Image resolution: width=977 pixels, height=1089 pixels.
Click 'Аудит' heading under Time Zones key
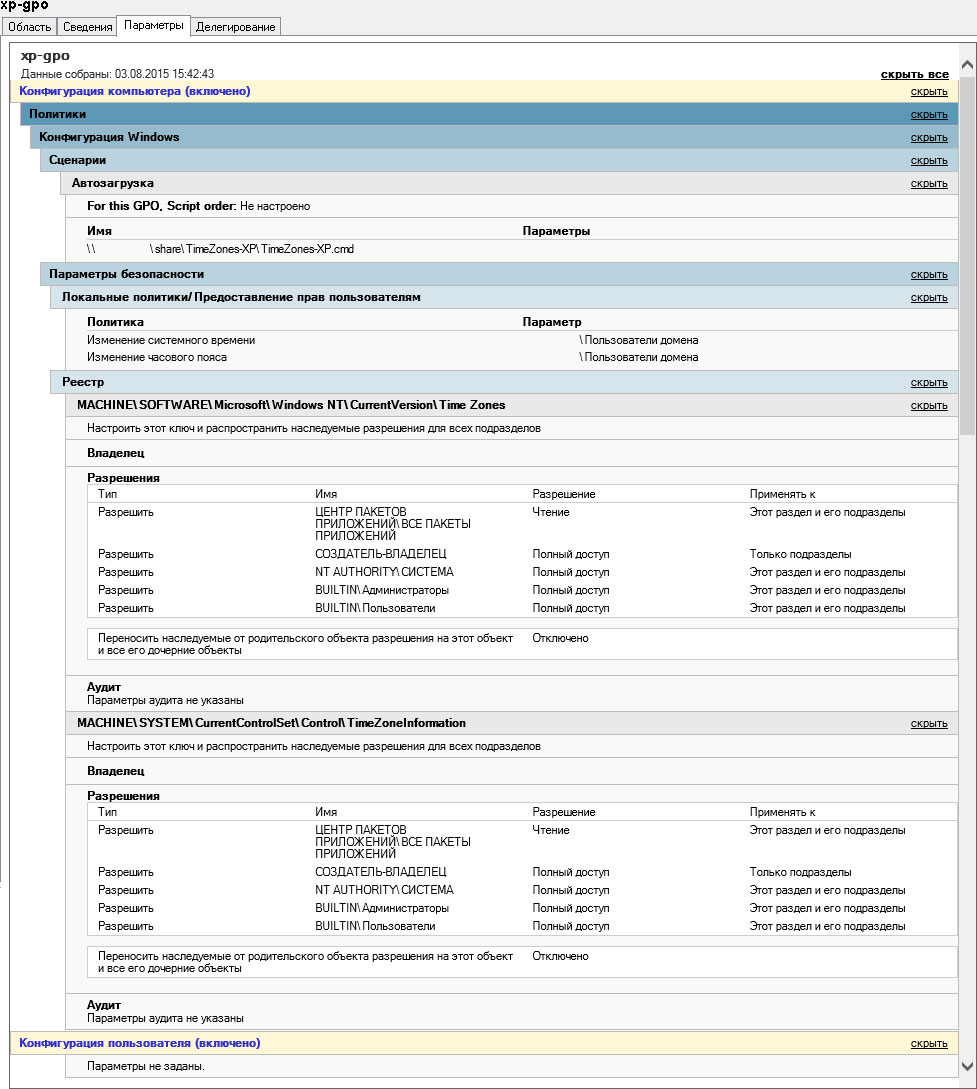103,687
